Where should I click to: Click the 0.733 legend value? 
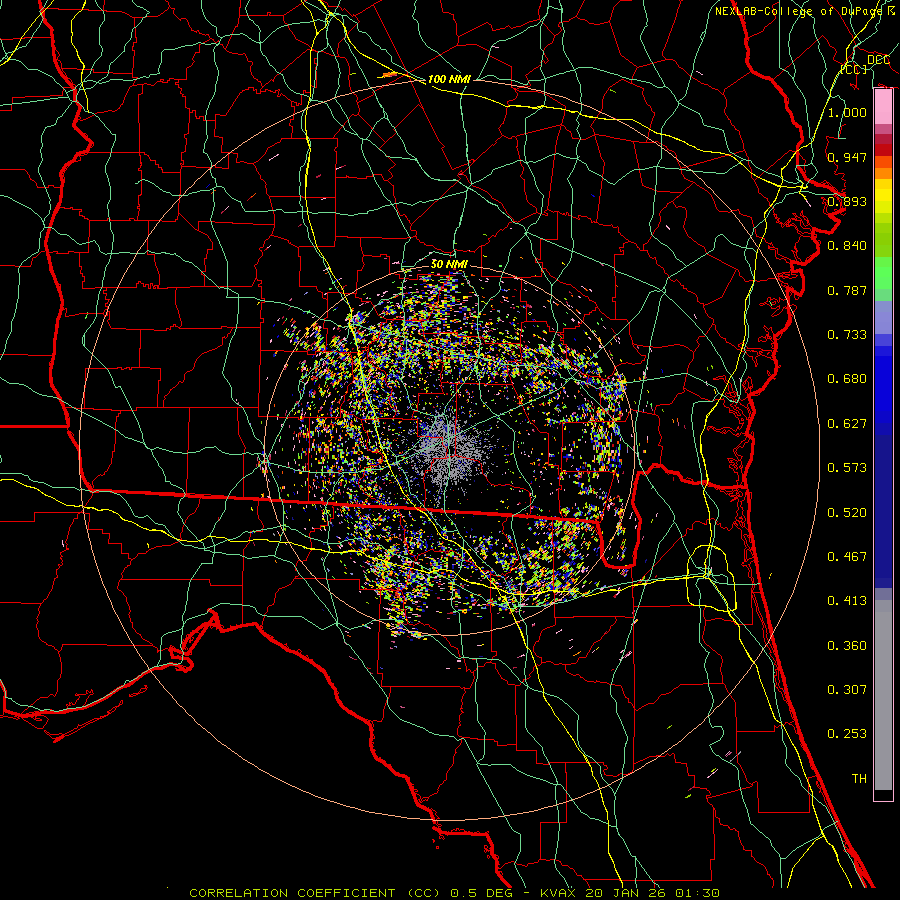847,335
